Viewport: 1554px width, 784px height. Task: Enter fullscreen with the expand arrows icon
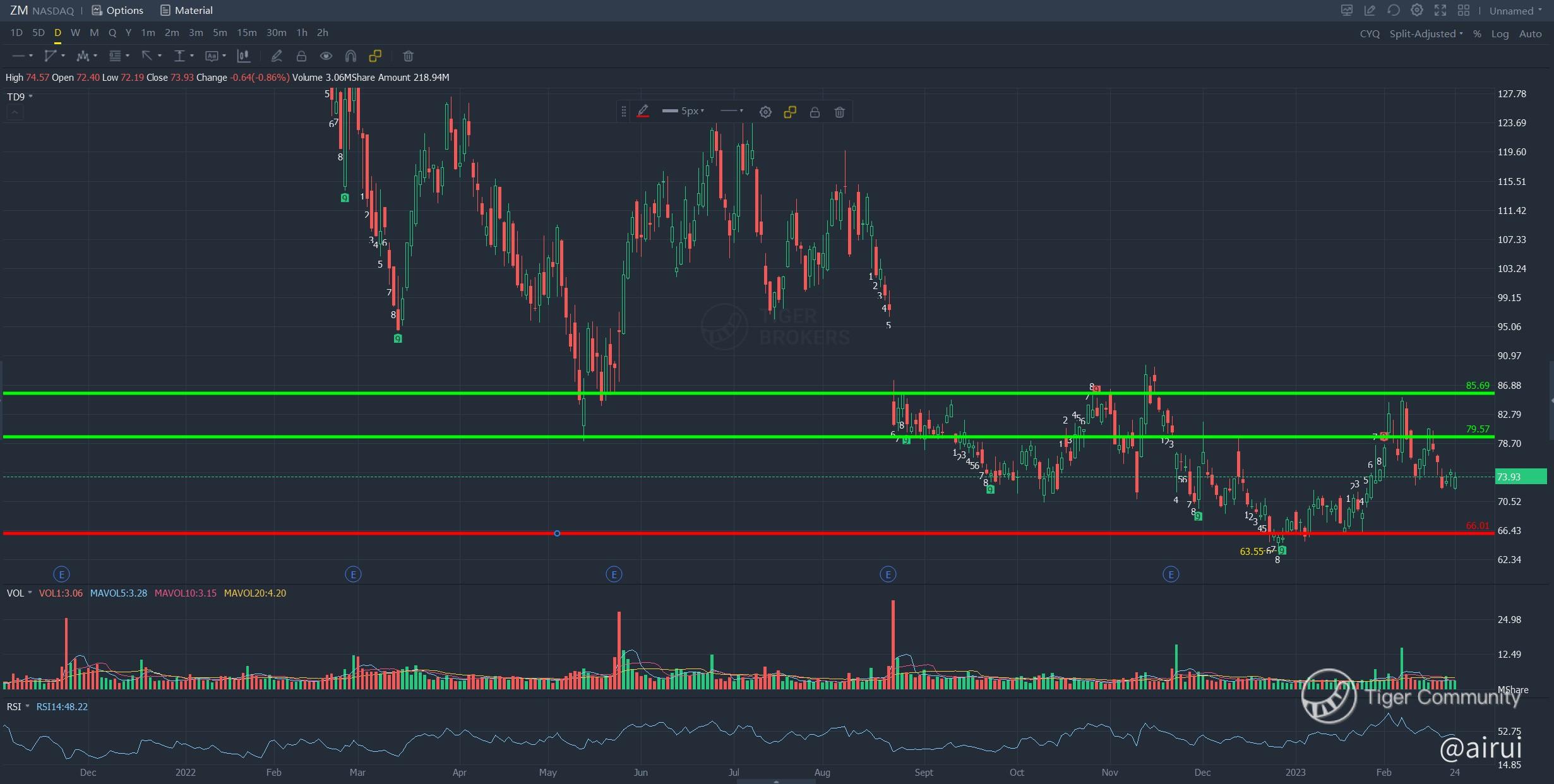pyautogui.click(x=1440, y=10)
